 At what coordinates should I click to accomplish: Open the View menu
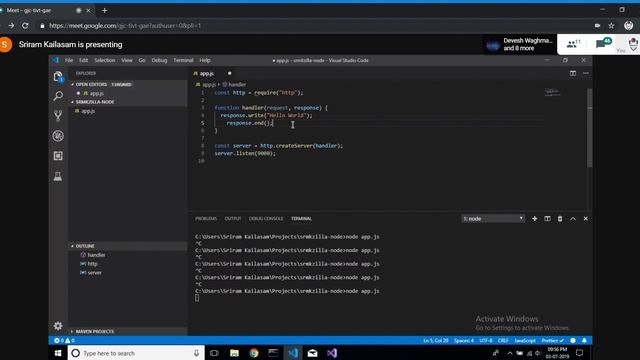point(127,60)
